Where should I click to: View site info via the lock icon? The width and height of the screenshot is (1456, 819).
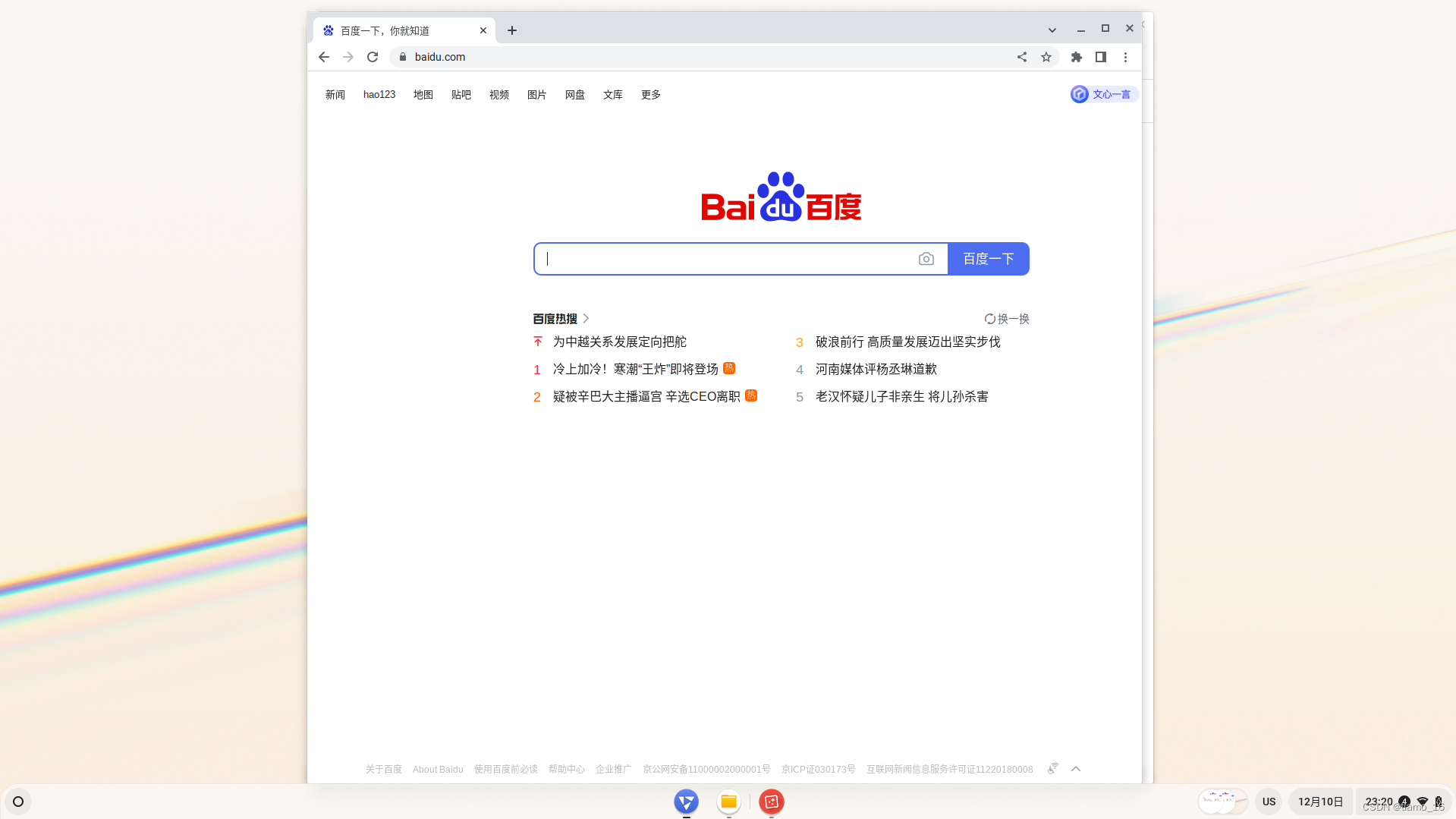403,57
